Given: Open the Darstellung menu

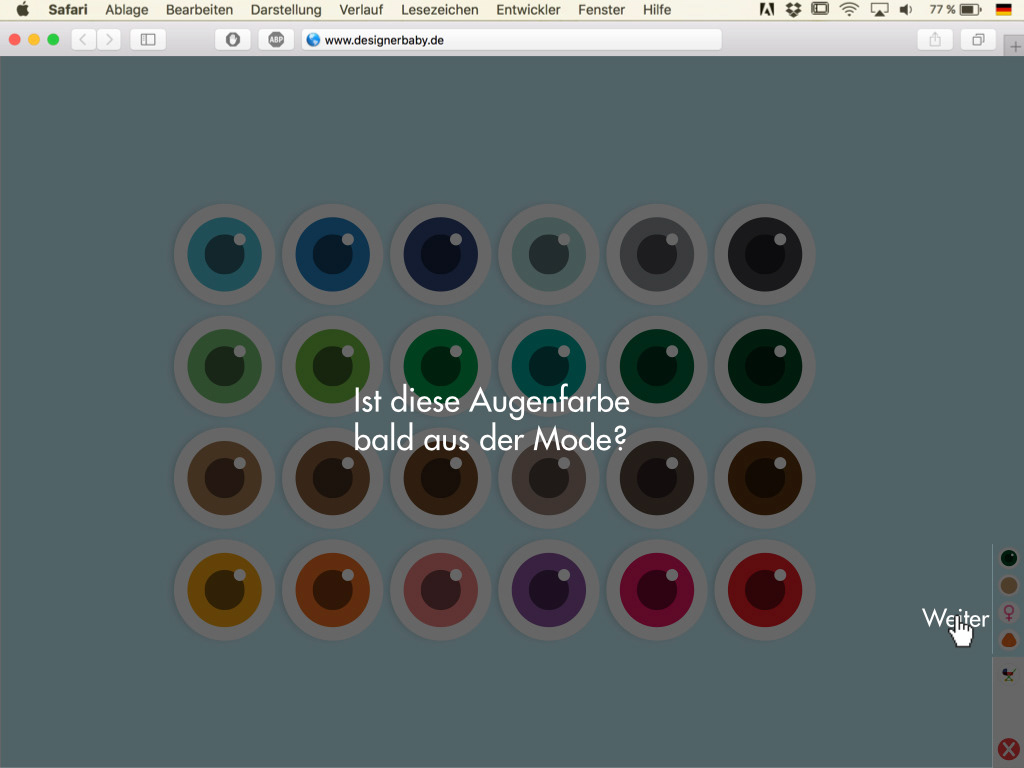Looking at the screenshot, I should 286,10.
